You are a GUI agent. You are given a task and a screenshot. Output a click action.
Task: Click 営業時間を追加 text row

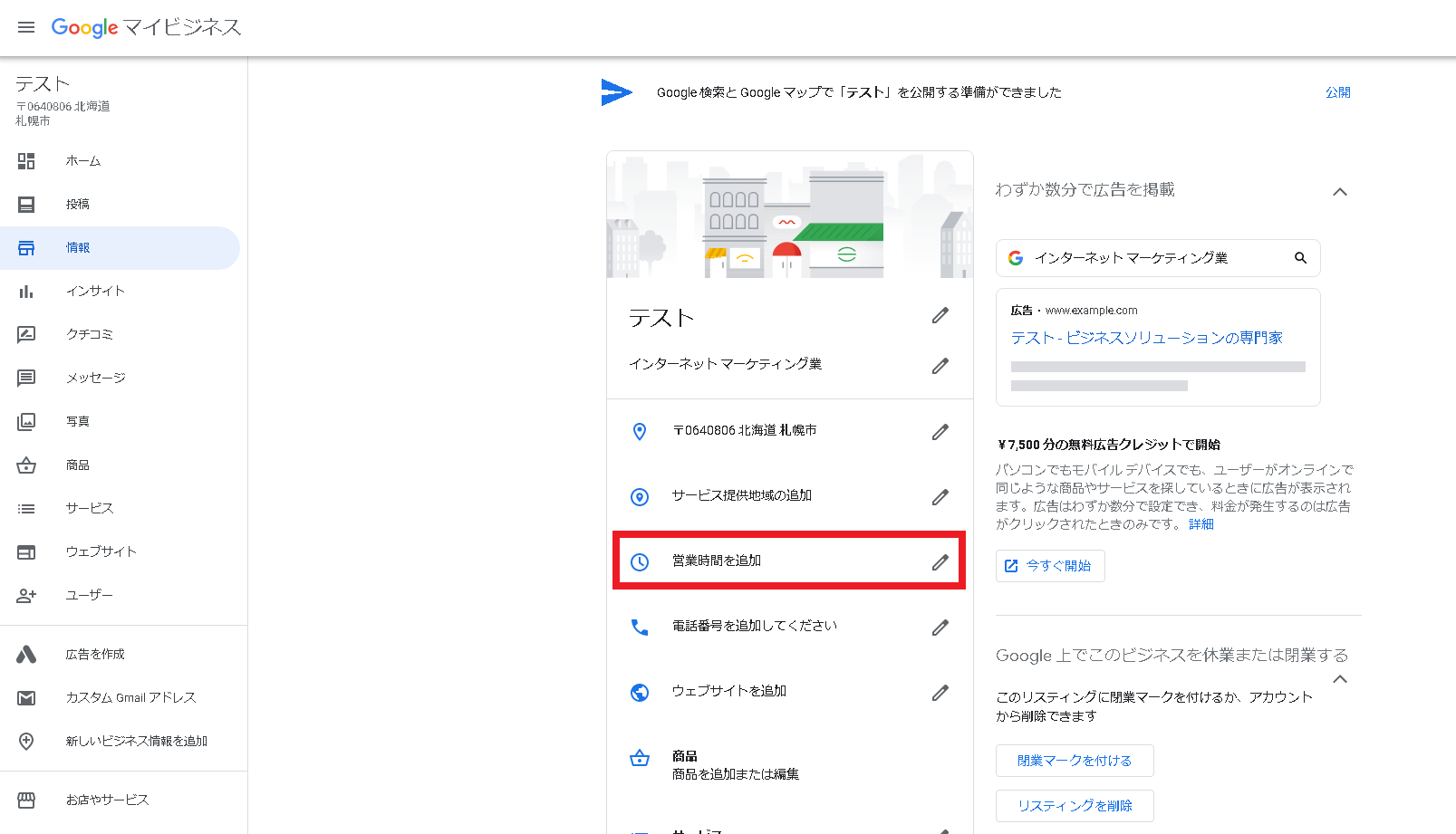coord(717,561)
